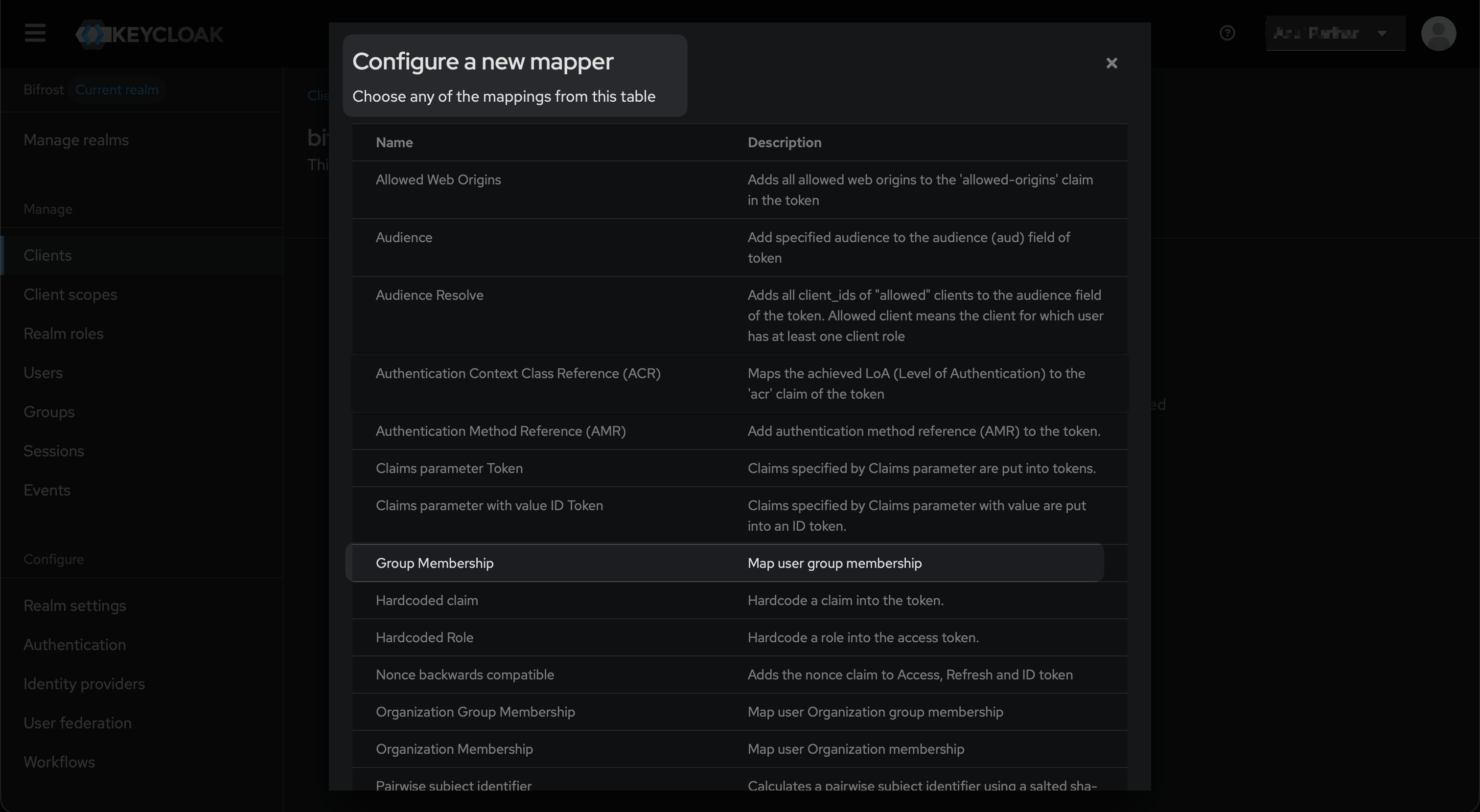Image resolution: width=1480 pixels, height=812 pixels.
Task: Select the Allowed Web Origins mapper
Action: coord(740,189)
